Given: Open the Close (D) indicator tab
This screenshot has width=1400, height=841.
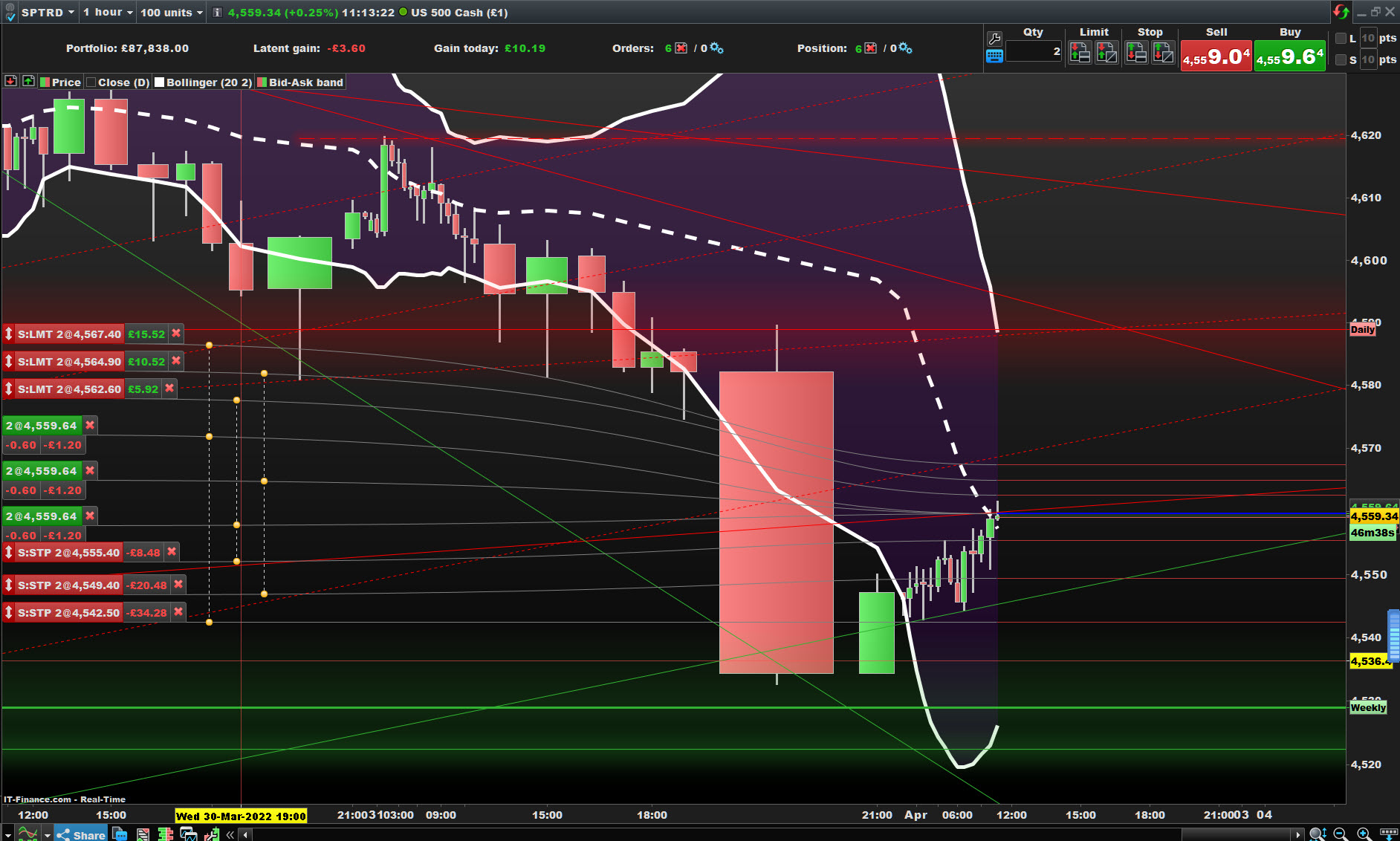Looking at the screenshot, I should [x=117, y=82].
